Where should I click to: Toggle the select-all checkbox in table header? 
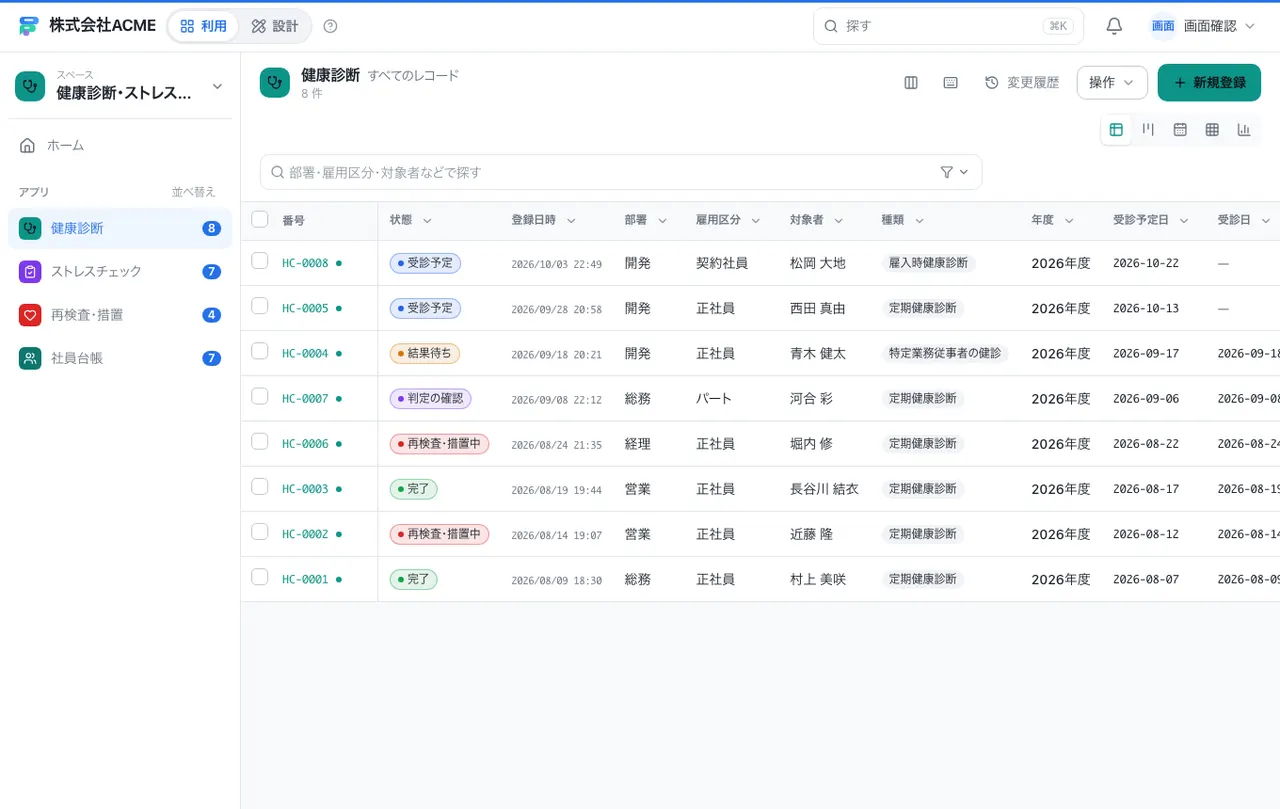pos(260,219)
